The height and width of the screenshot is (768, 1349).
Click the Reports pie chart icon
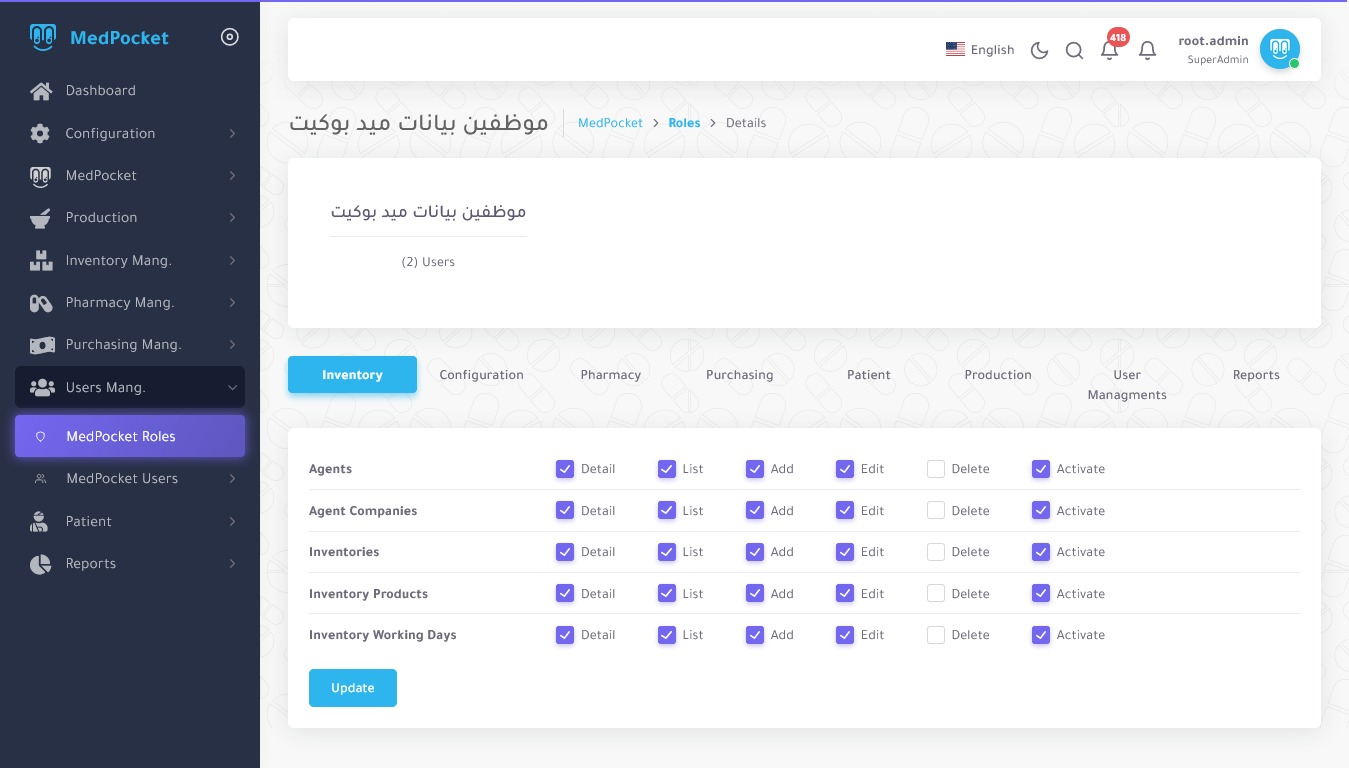pos(41,564)
